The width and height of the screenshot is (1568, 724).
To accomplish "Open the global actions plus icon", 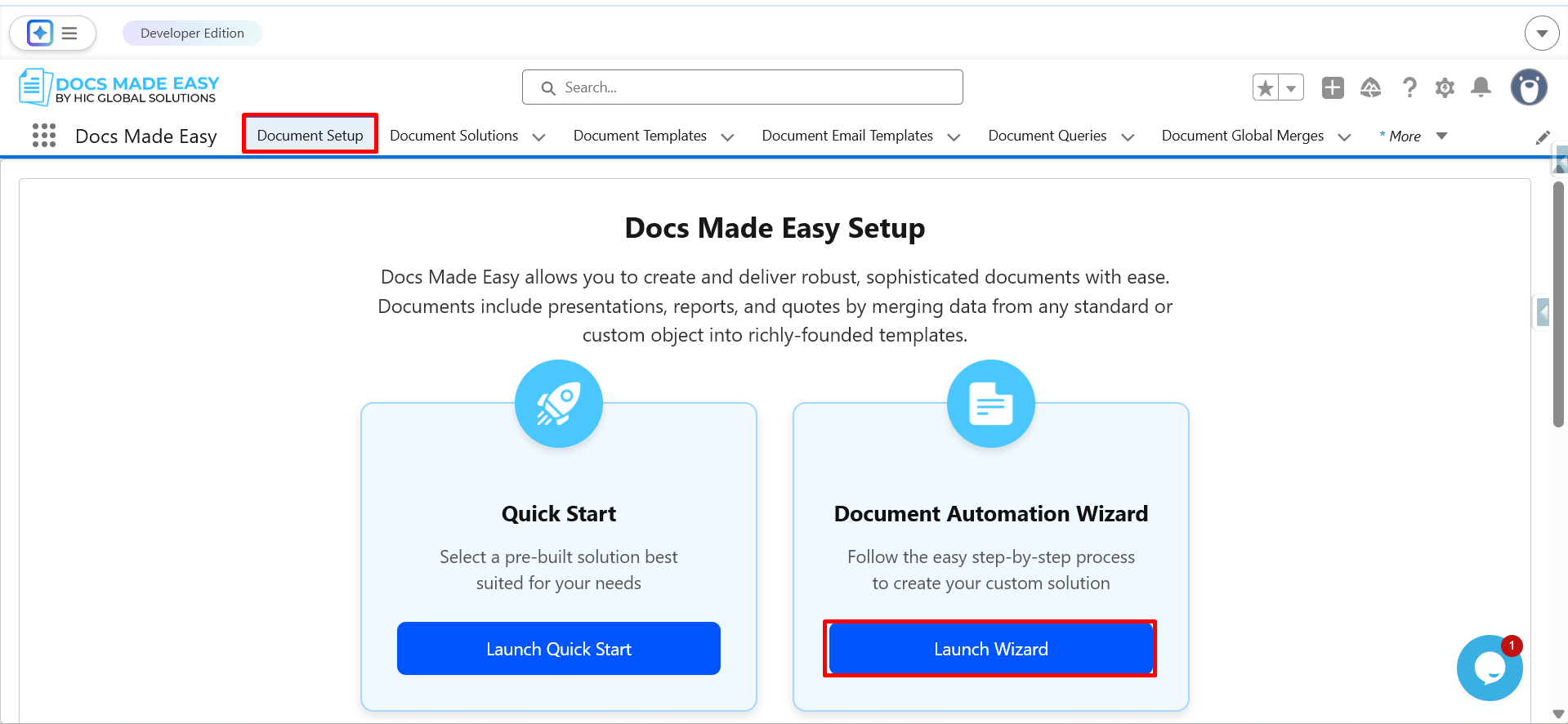I will (x=1333, y=87).
